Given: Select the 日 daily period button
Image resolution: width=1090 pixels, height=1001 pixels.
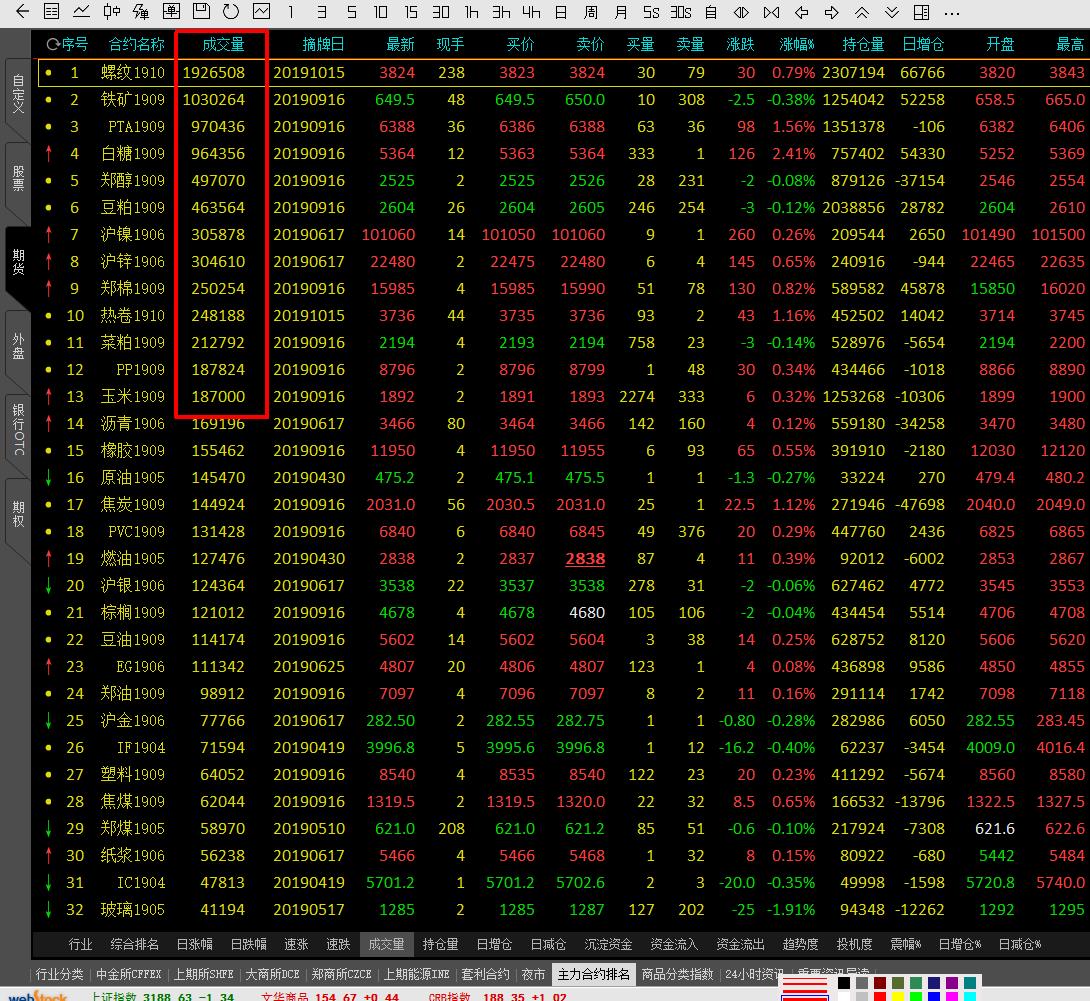Looking at the screenshot, I should [561, 12].
